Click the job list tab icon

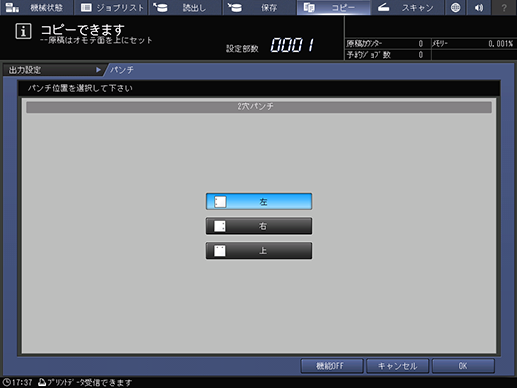[86, 7]
